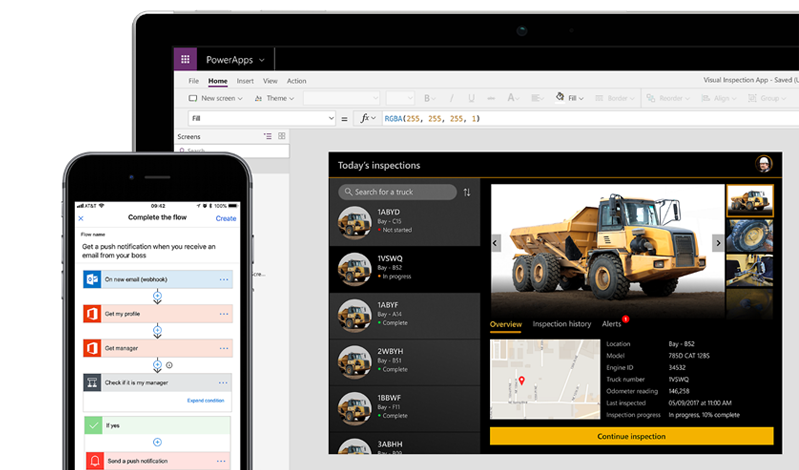This screenshot has height=470, width=799.
Task: Select truck 1ABYD in inspection list
Action: point(405,223)
